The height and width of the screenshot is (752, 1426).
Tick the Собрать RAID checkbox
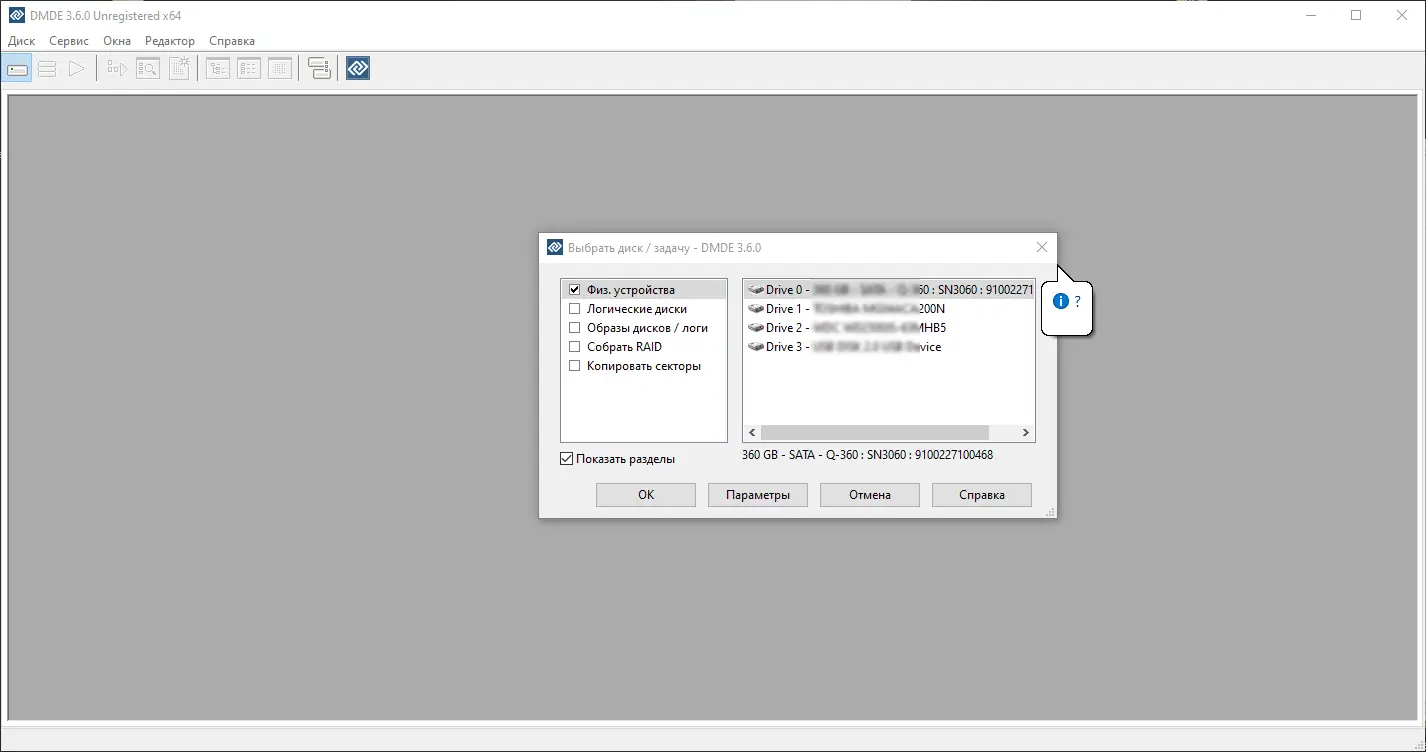click(575, 347)
